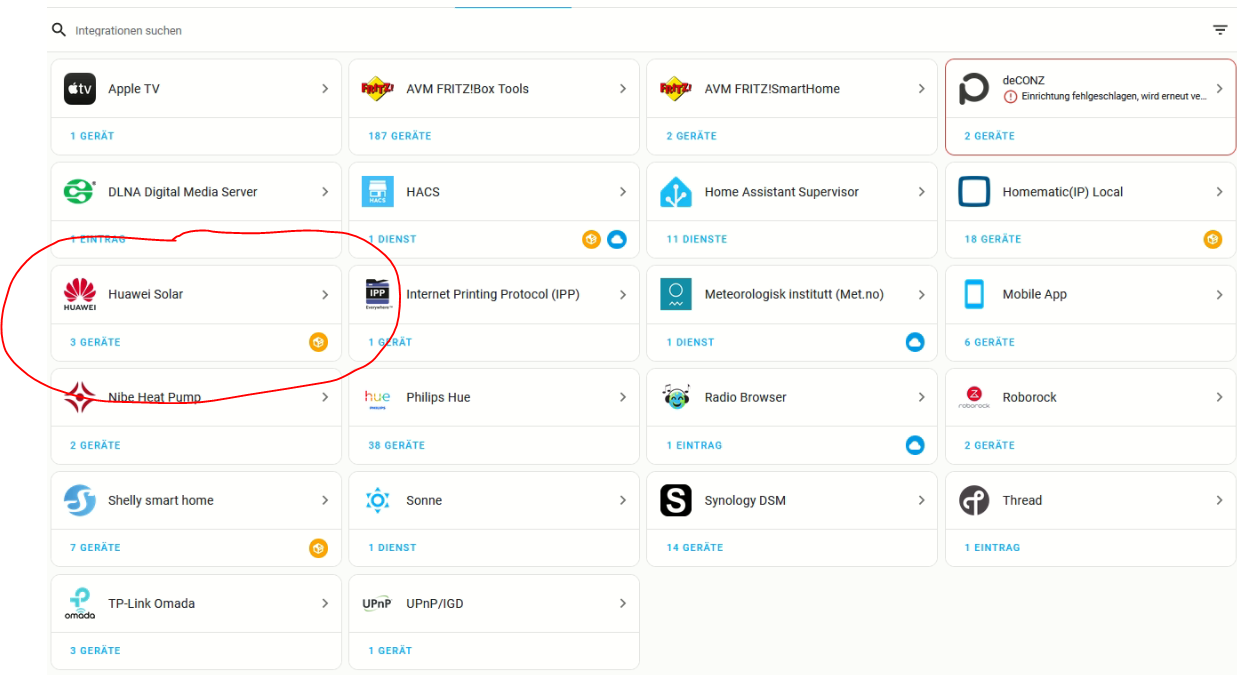Open 1 EINTRAG link under Thread
The image size is (1237, 675).
click(992, 548)
